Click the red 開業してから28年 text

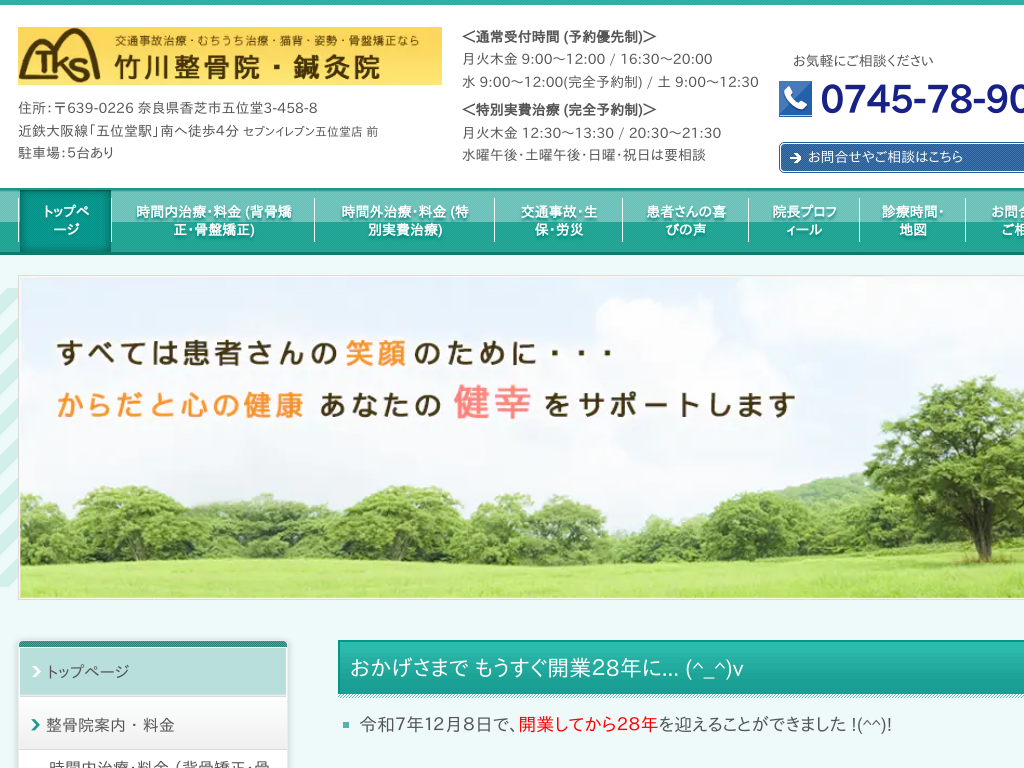pos(588,724)
